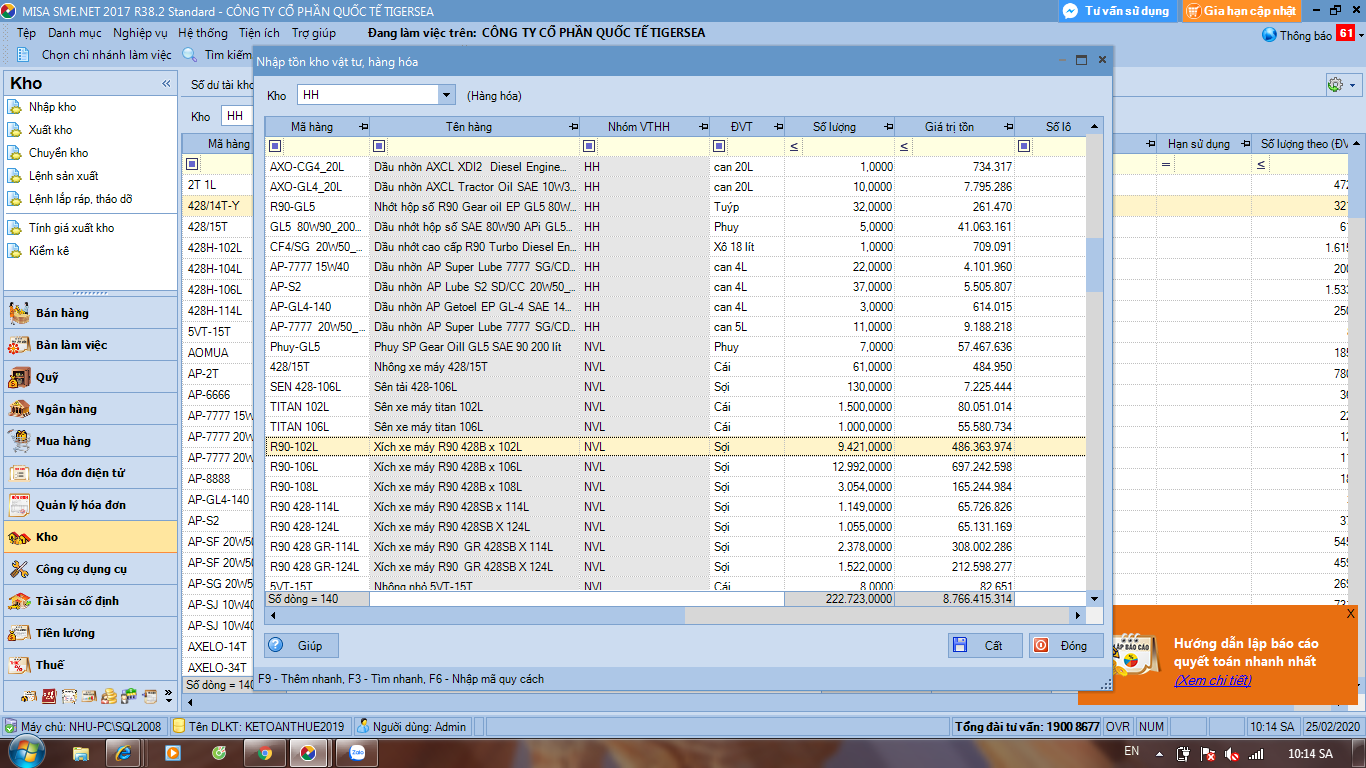Image resolution: width=1366 pixels, height=768 pixels.
Task: Click the Thuế tax icon in sidebar
Action: (19, 665)
